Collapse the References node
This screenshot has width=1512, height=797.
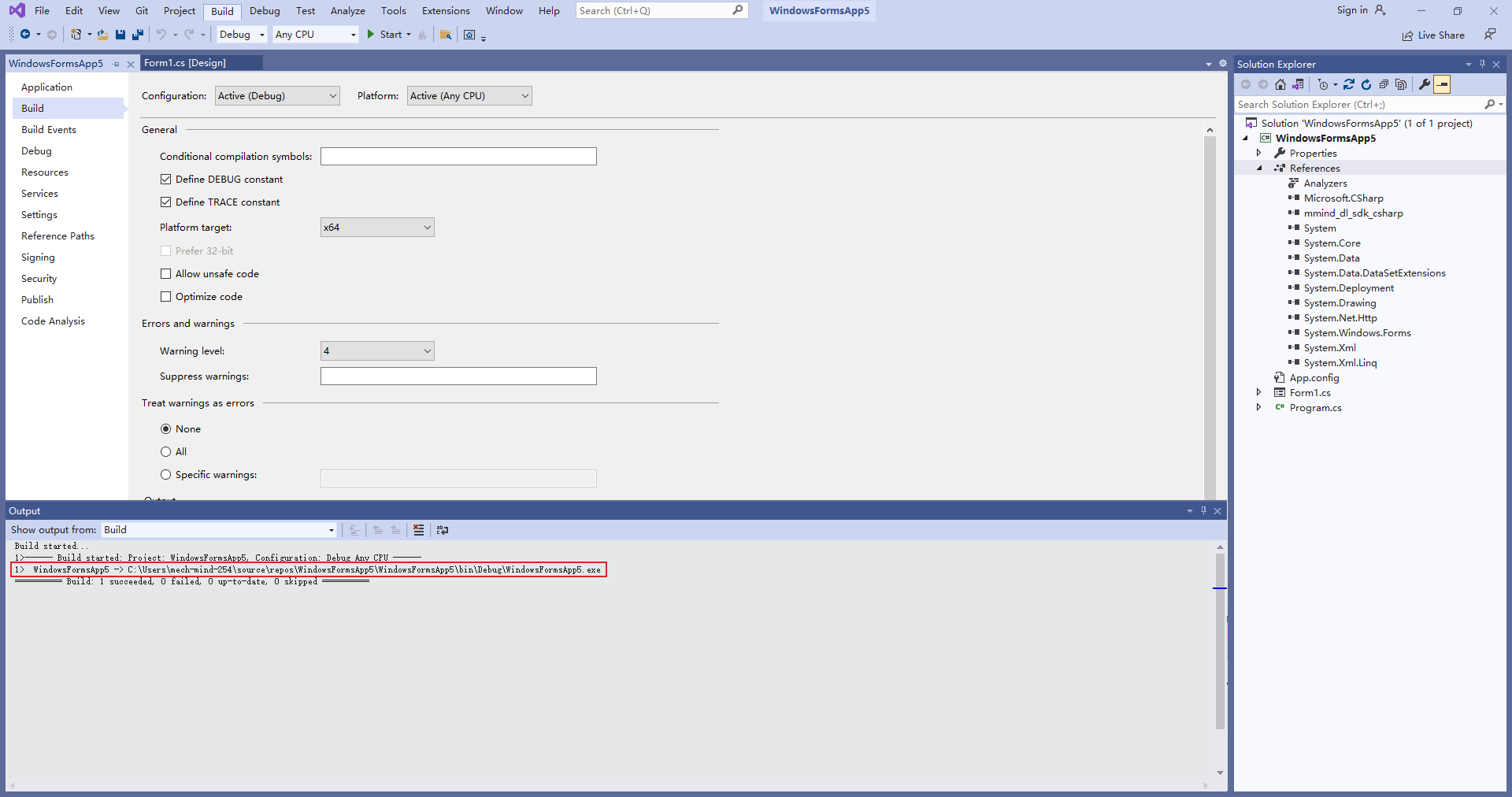click(1258, 168)
